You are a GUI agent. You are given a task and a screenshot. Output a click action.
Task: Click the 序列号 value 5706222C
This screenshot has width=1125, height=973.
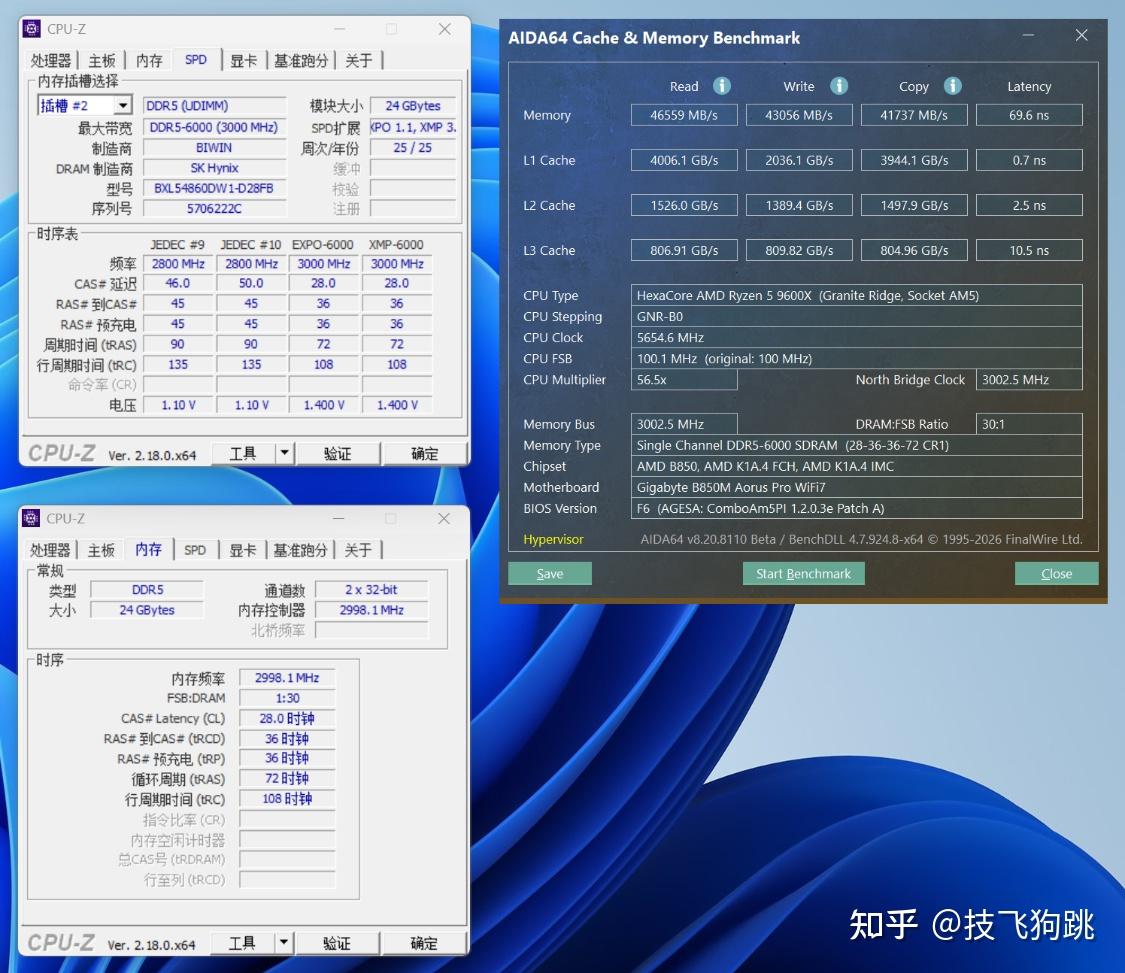coord(214,208)
